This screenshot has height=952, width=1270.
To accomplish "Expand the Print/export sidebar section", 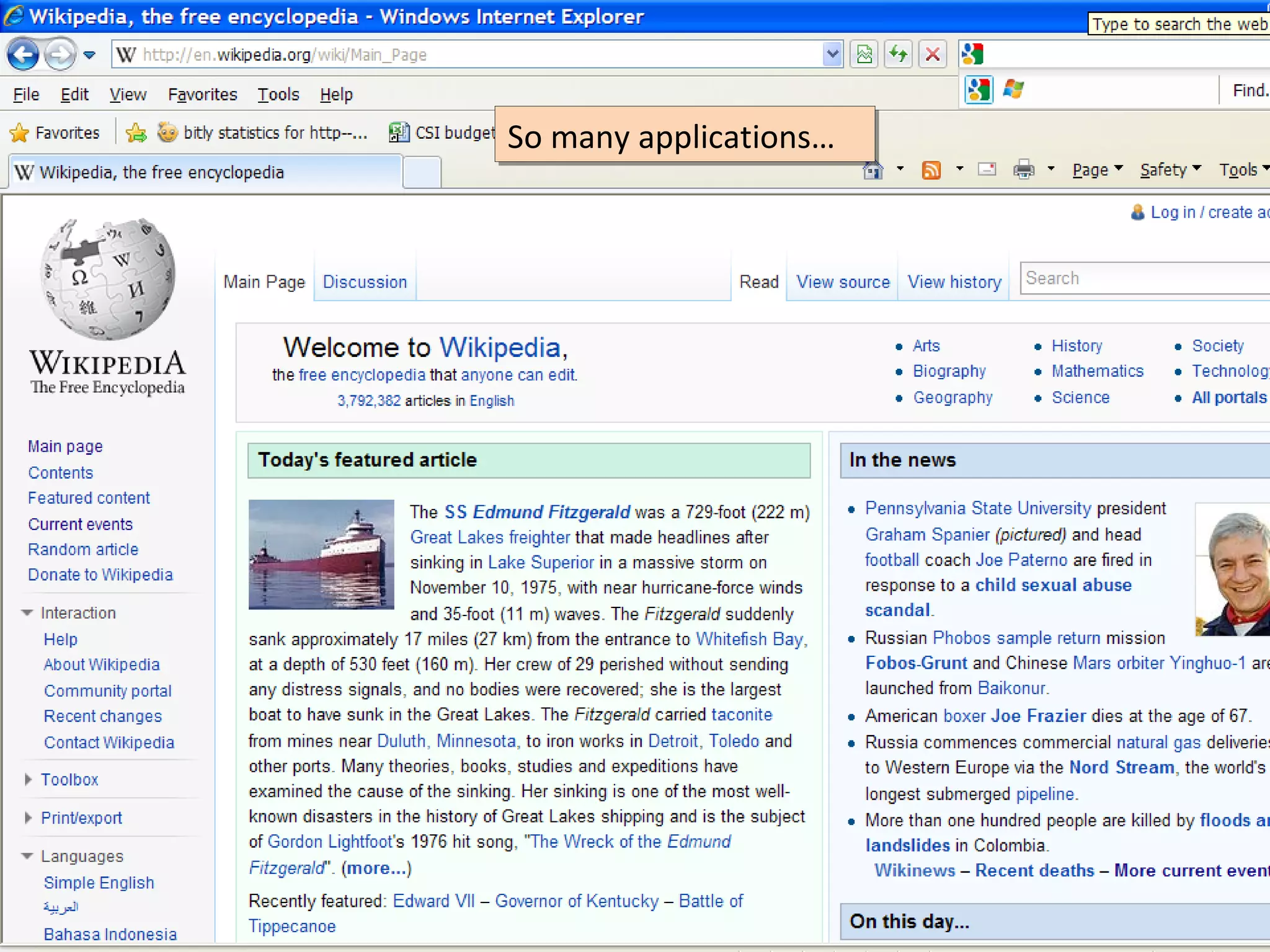I will click(28, 818).
